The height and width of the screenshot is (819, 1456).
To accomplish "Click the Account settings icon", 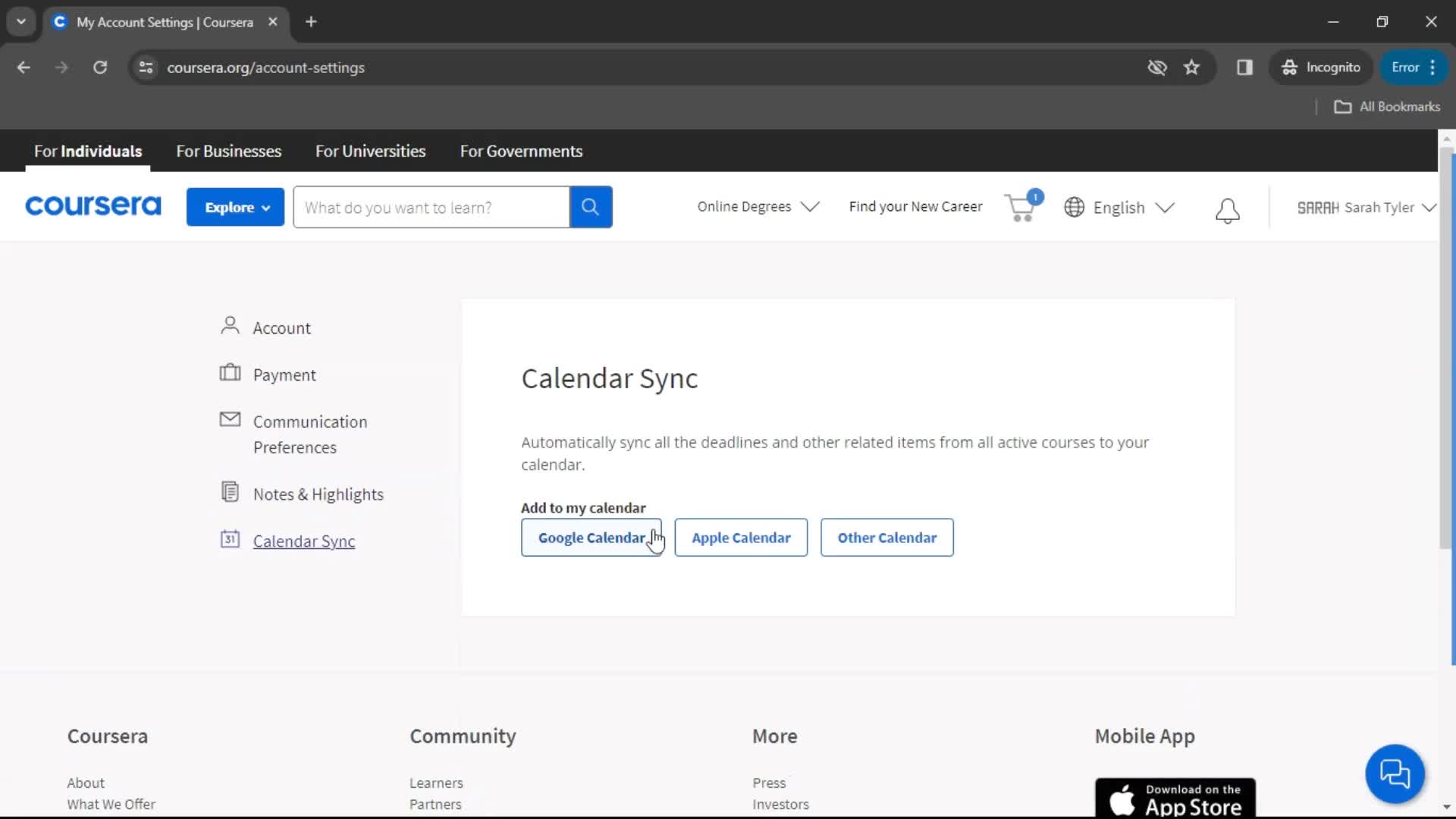I will (229, 327).
